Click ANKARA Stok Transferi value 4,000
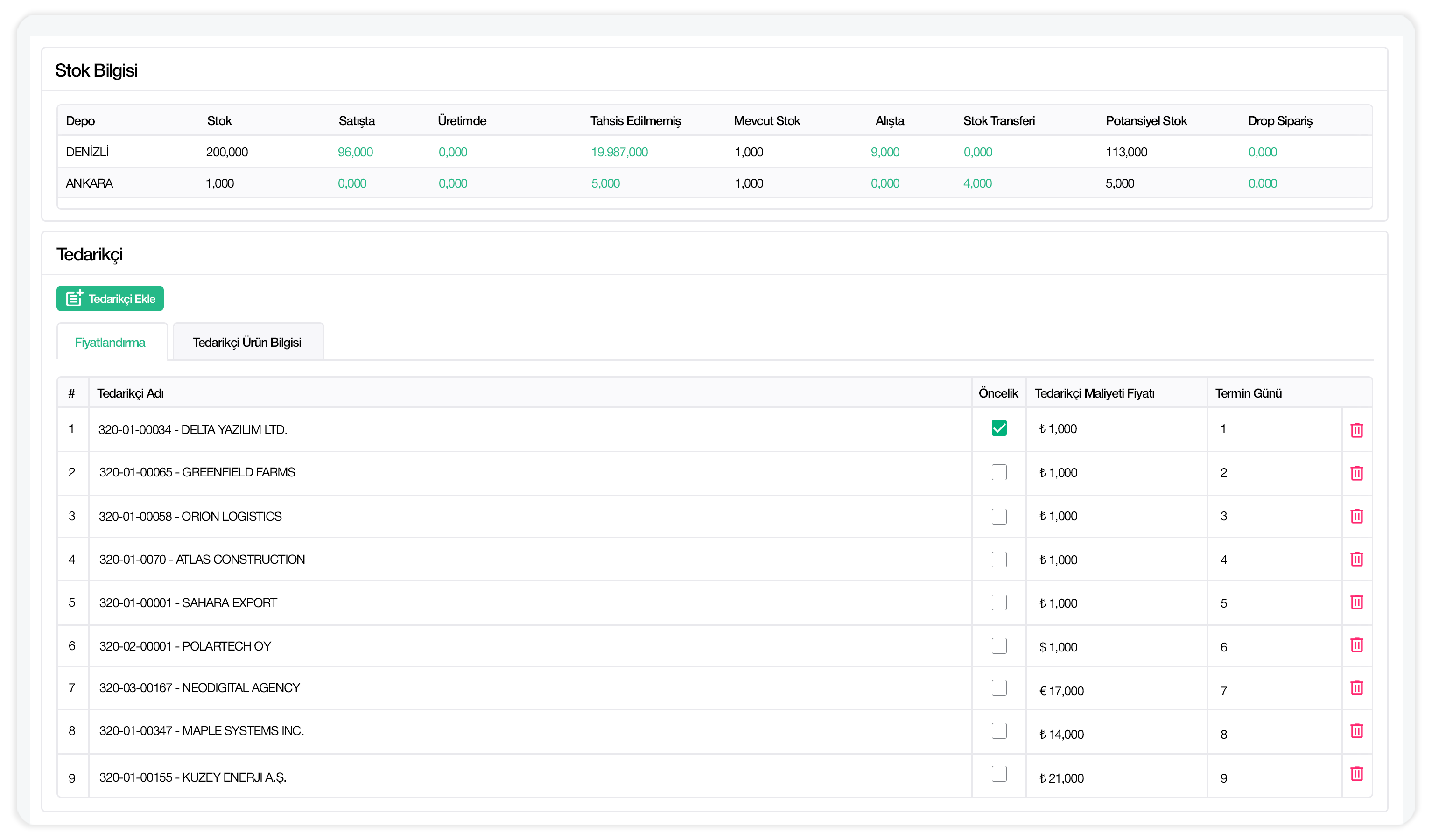Viewport: 1432px width, 840px height. (977, 183)
